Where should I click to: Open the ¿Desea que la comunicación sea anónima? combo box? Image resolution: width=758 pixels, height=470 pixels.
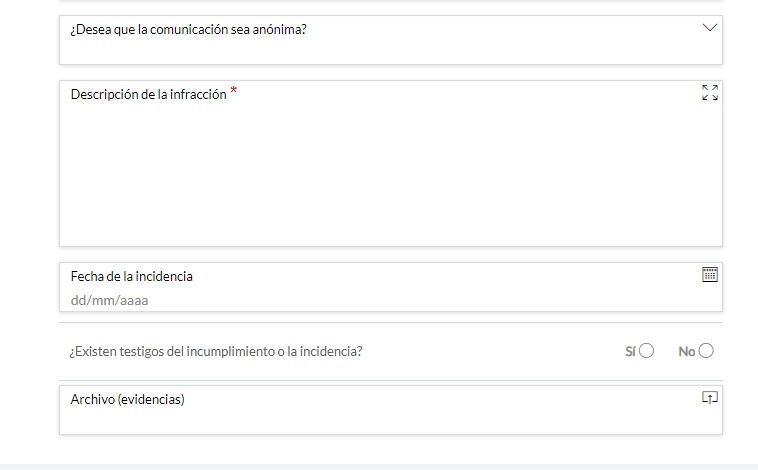click(391, 40)
